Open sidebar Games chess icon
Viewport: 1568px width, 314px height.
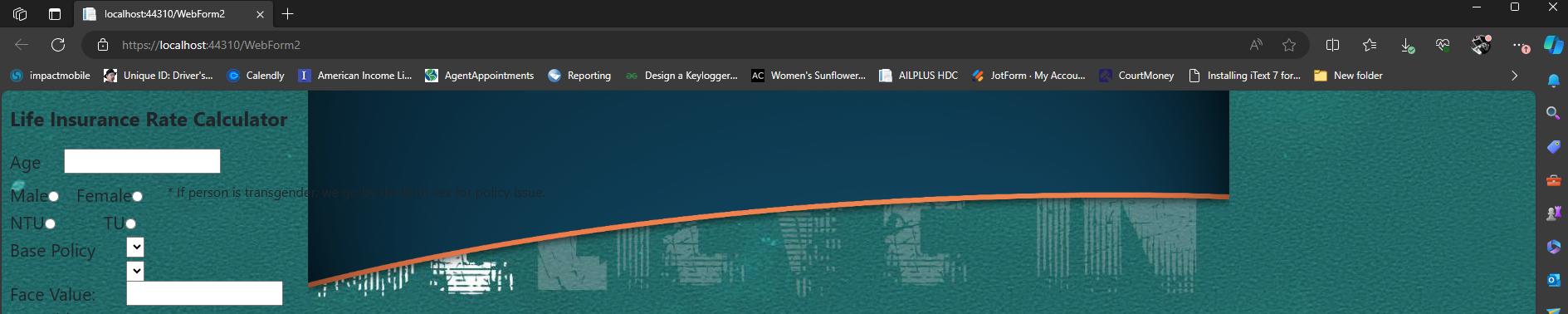click(1553, 213)
